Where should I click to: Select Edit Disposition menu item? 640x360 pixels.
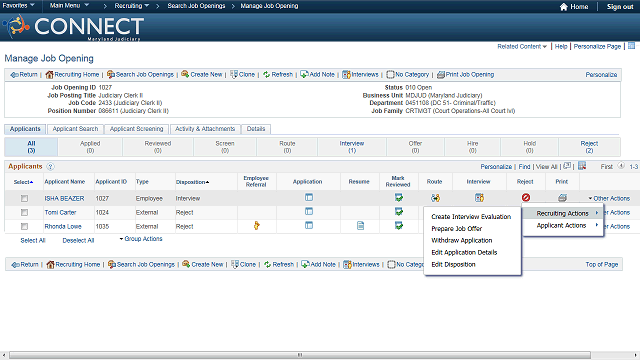(453, 264)
